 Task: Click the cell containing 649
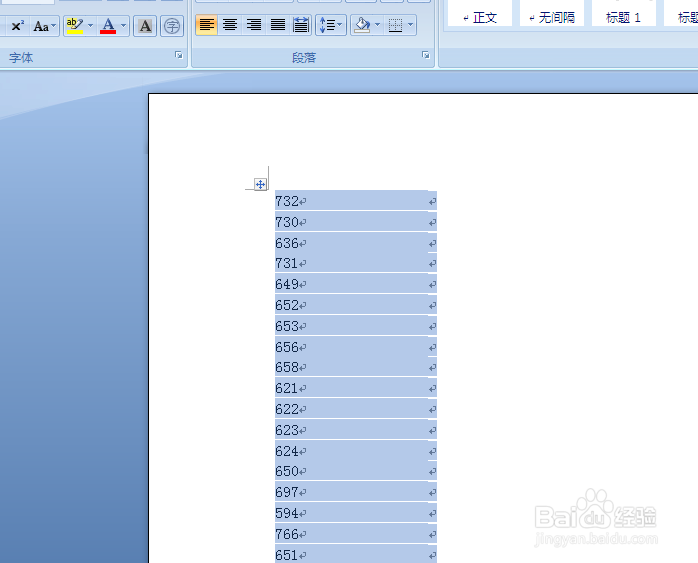352,284
